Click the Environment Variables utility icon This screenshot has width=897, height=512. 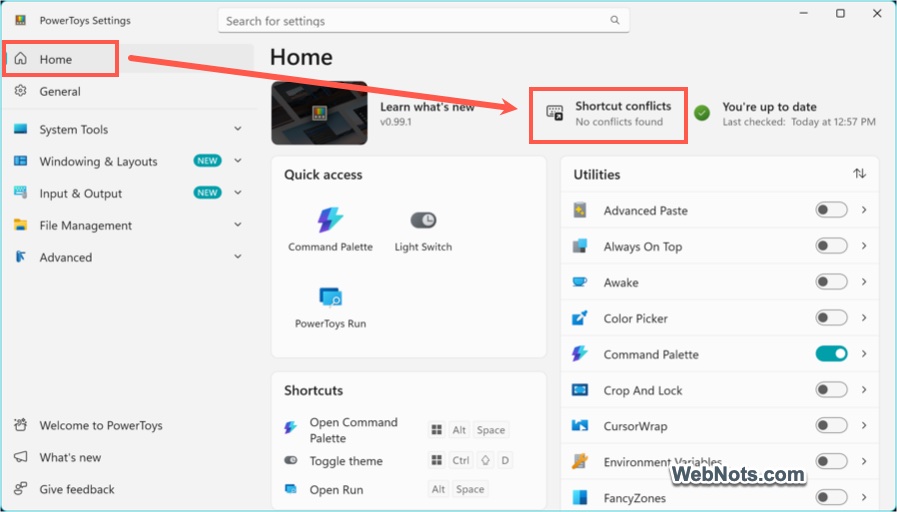point(580,461)
